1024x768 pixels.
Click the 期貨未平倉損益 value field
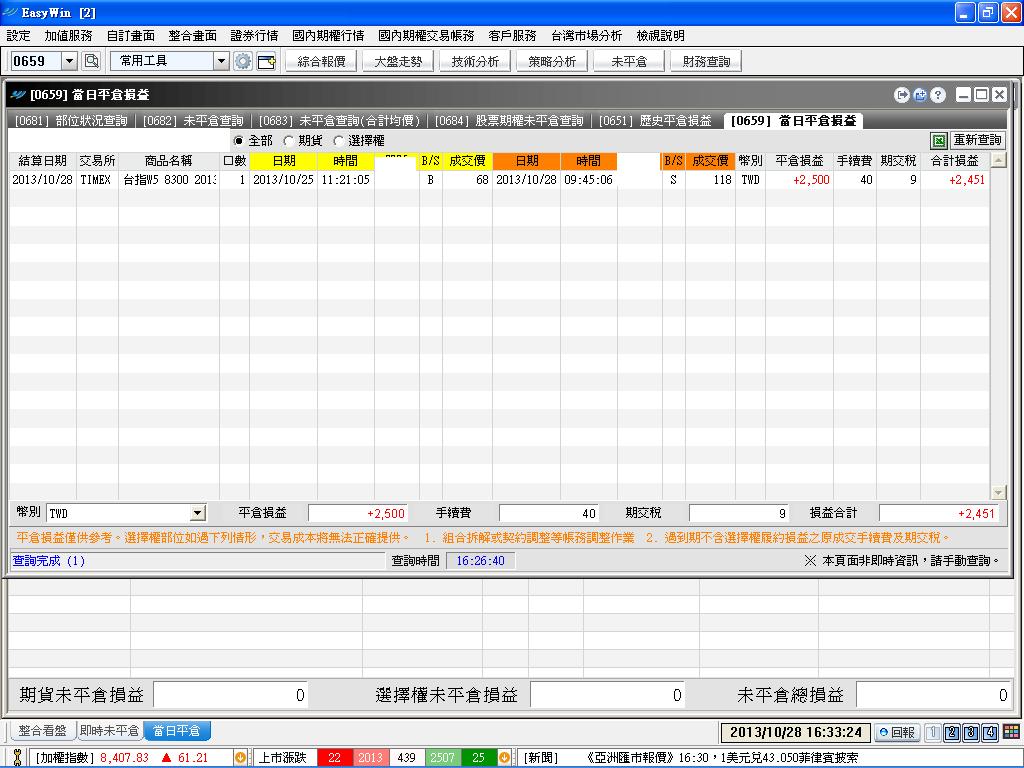231,696
